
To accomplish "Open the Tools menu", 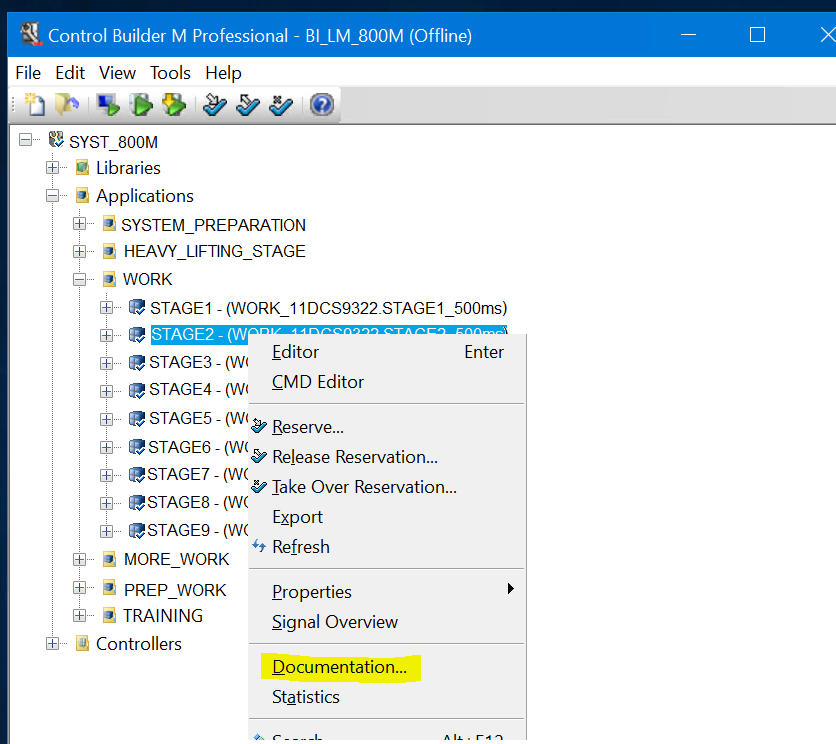I will pyautogui.click(x=170, y=72).
